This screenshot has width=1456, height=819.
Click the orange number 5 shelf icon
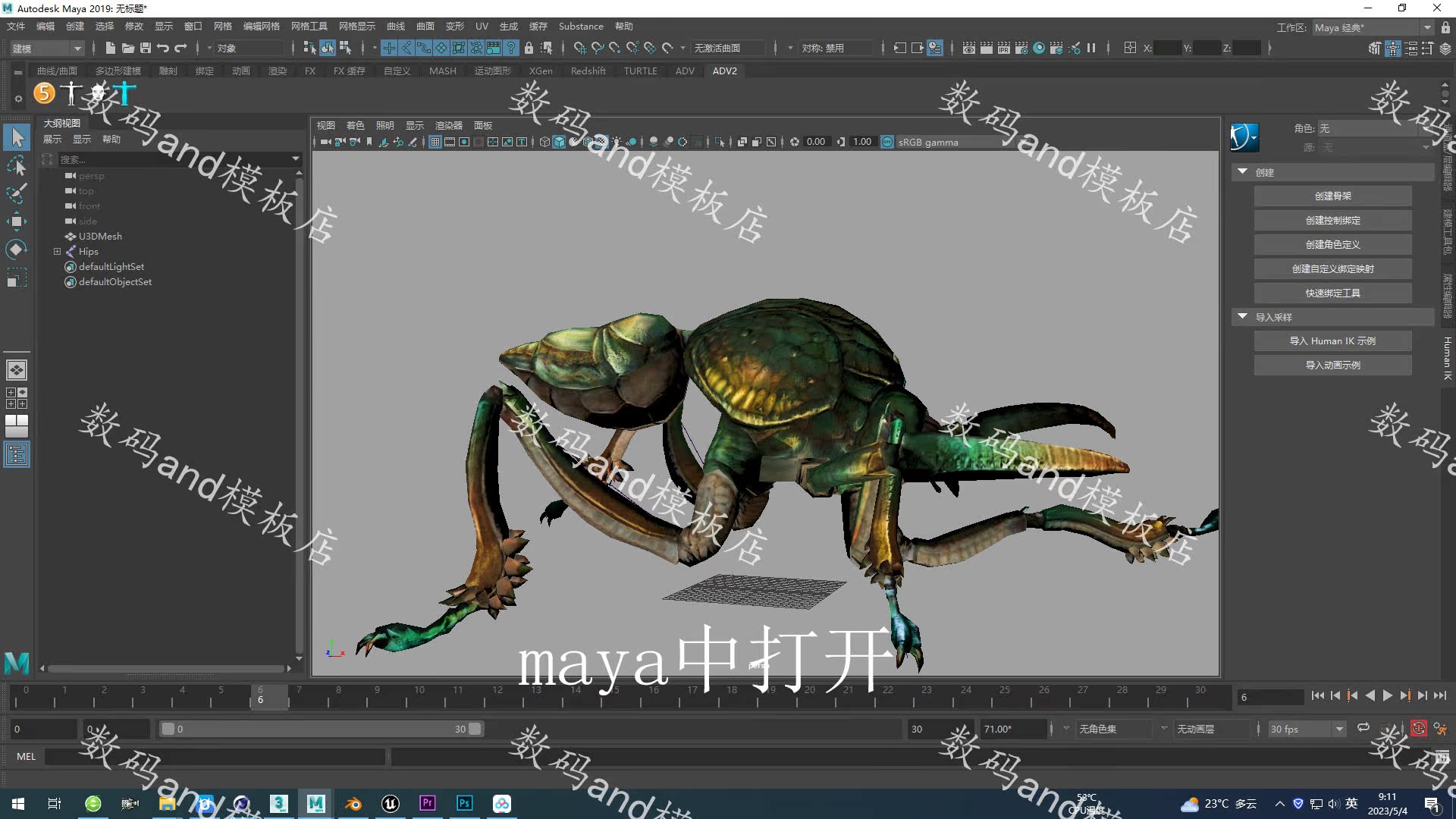click(x=45, y=93)
